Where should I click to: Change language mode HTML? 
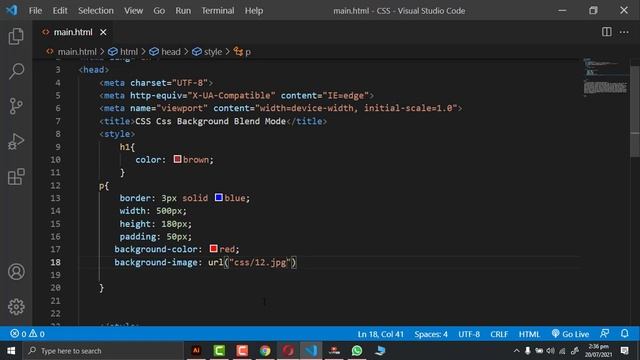[529, 334]
